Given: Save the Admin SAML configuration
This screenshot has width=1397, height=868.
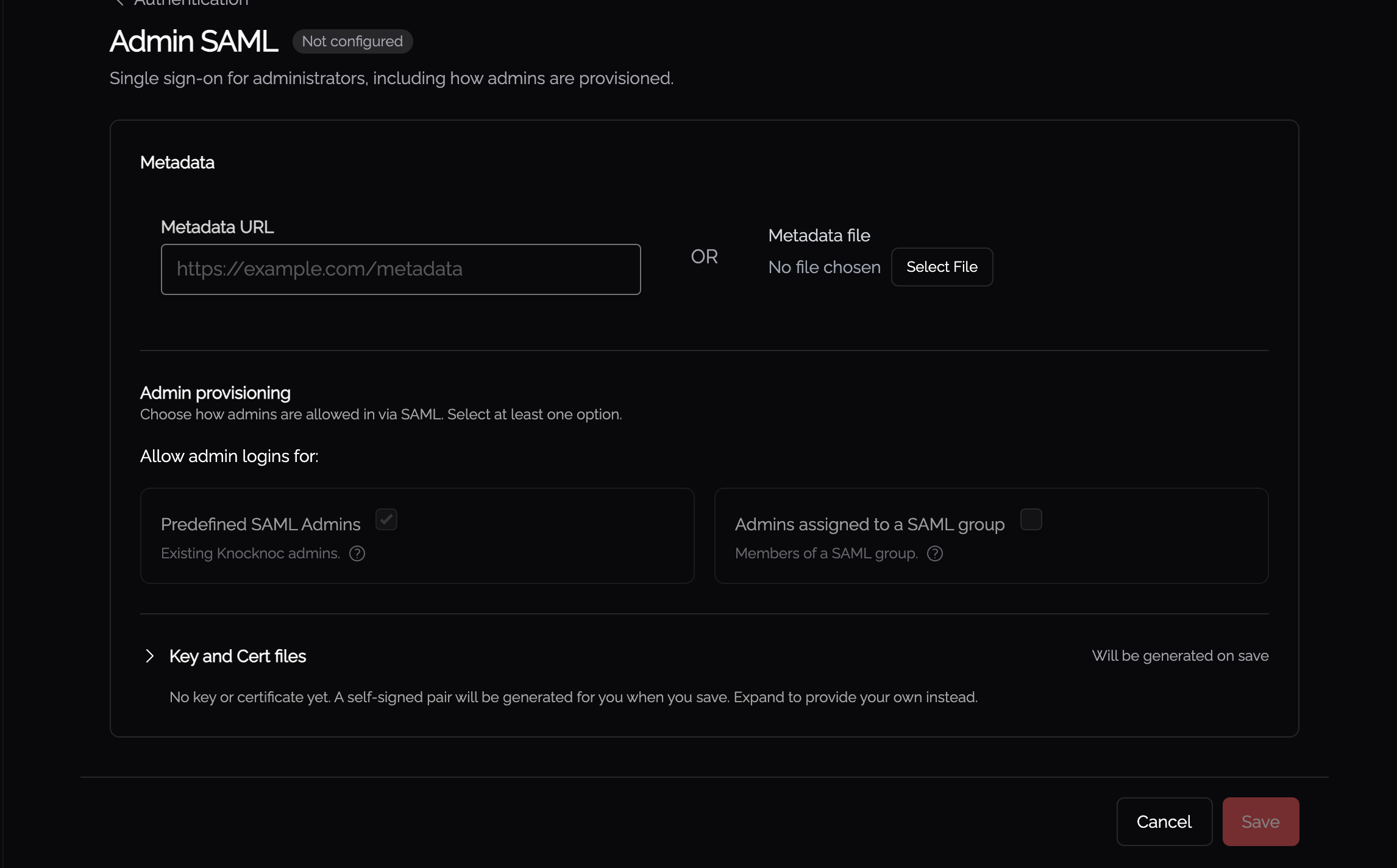Looking at the screenshot, I should (x=1260, y=822).
